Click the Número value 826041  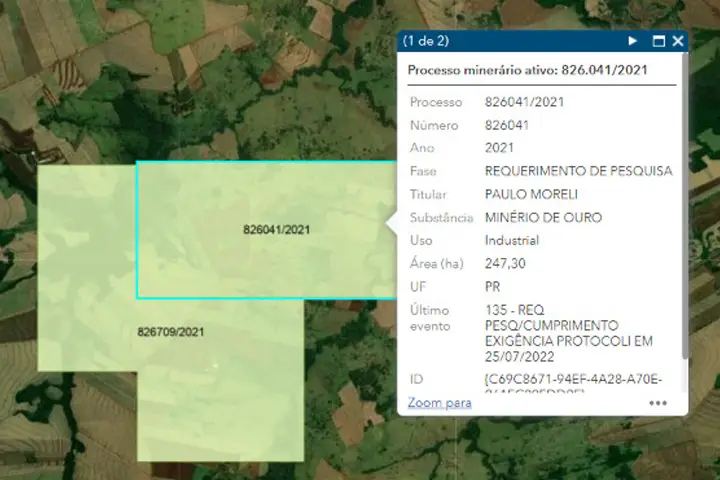[506, 126]
